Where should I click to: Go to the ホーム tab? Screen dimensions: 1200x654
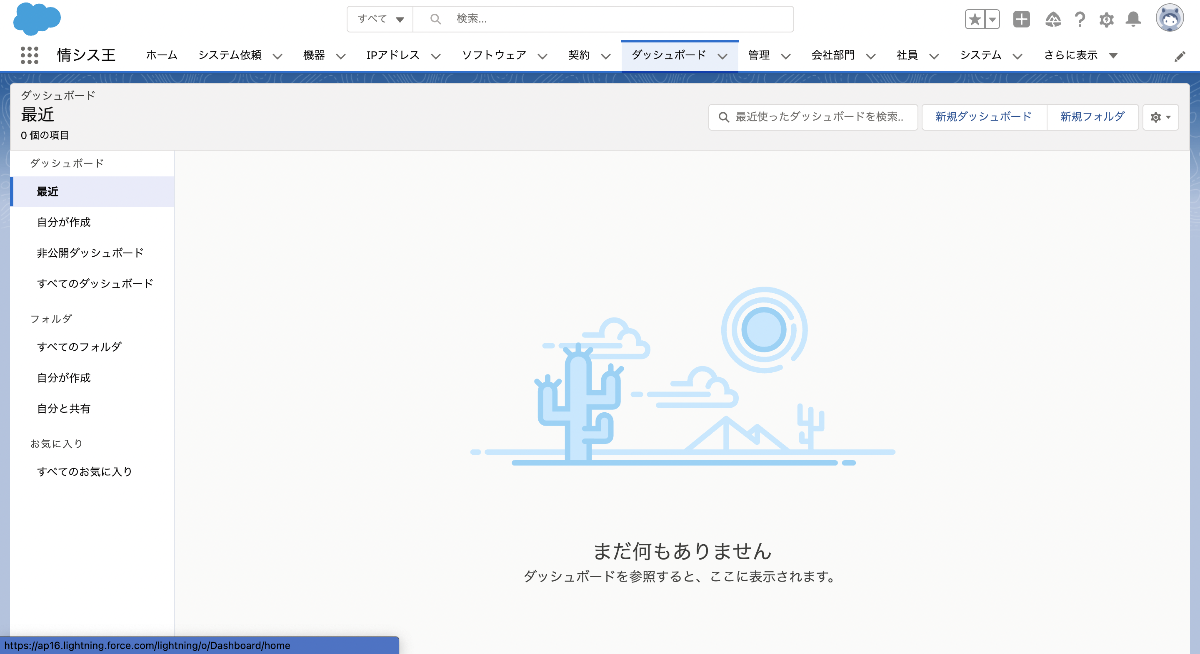coord(162,56)
